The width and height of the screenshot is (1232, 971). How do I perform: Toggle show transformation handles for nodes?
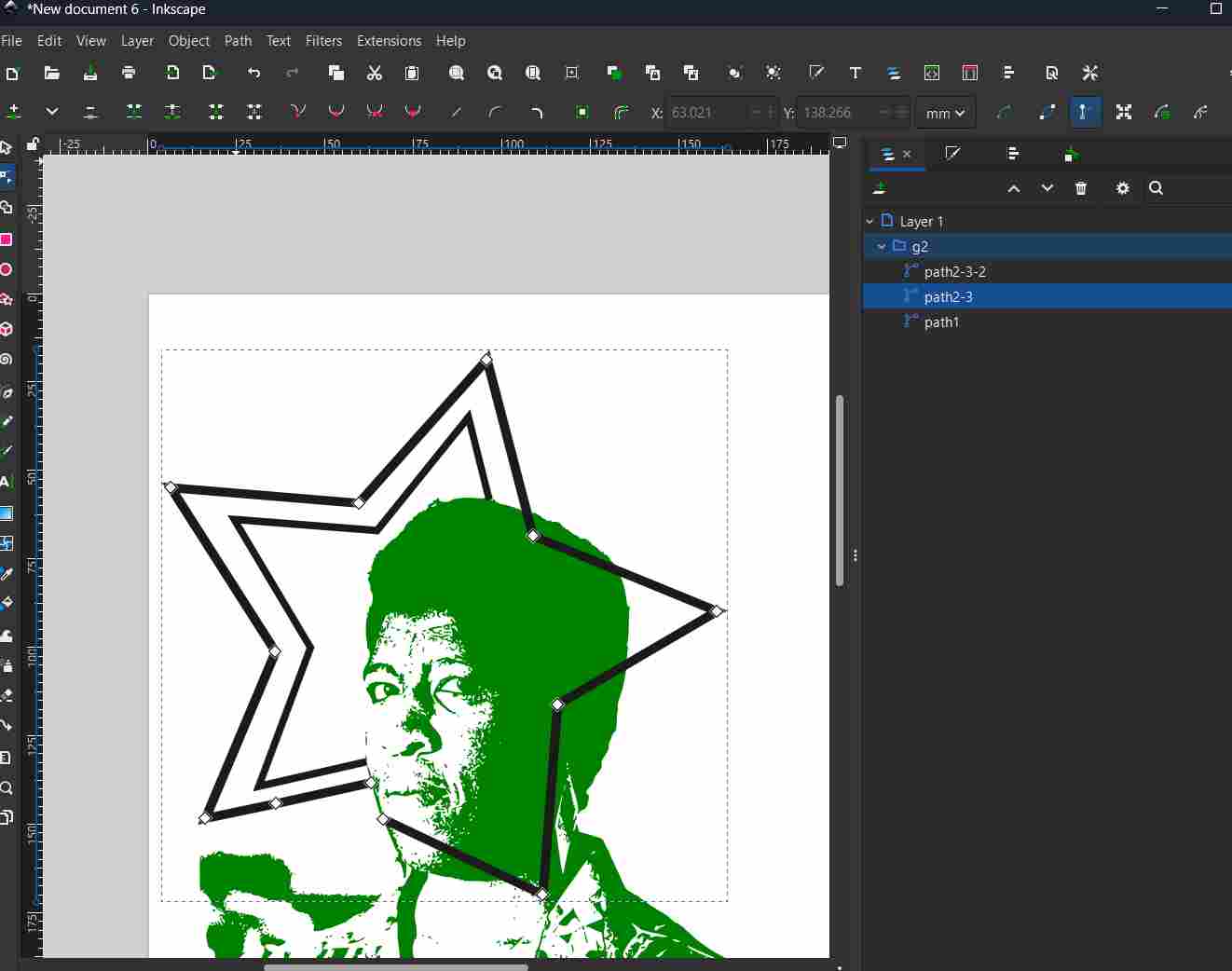tap(1123, 112)
